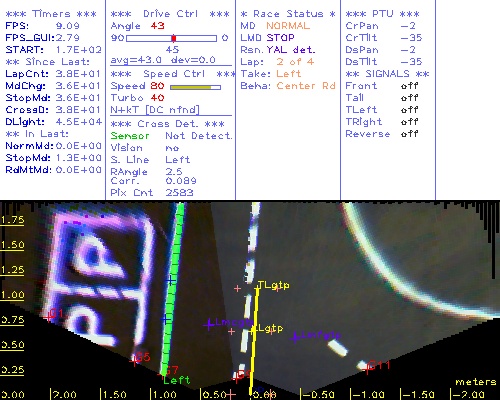Toggle the Tail signal off value

click(409, 98)
